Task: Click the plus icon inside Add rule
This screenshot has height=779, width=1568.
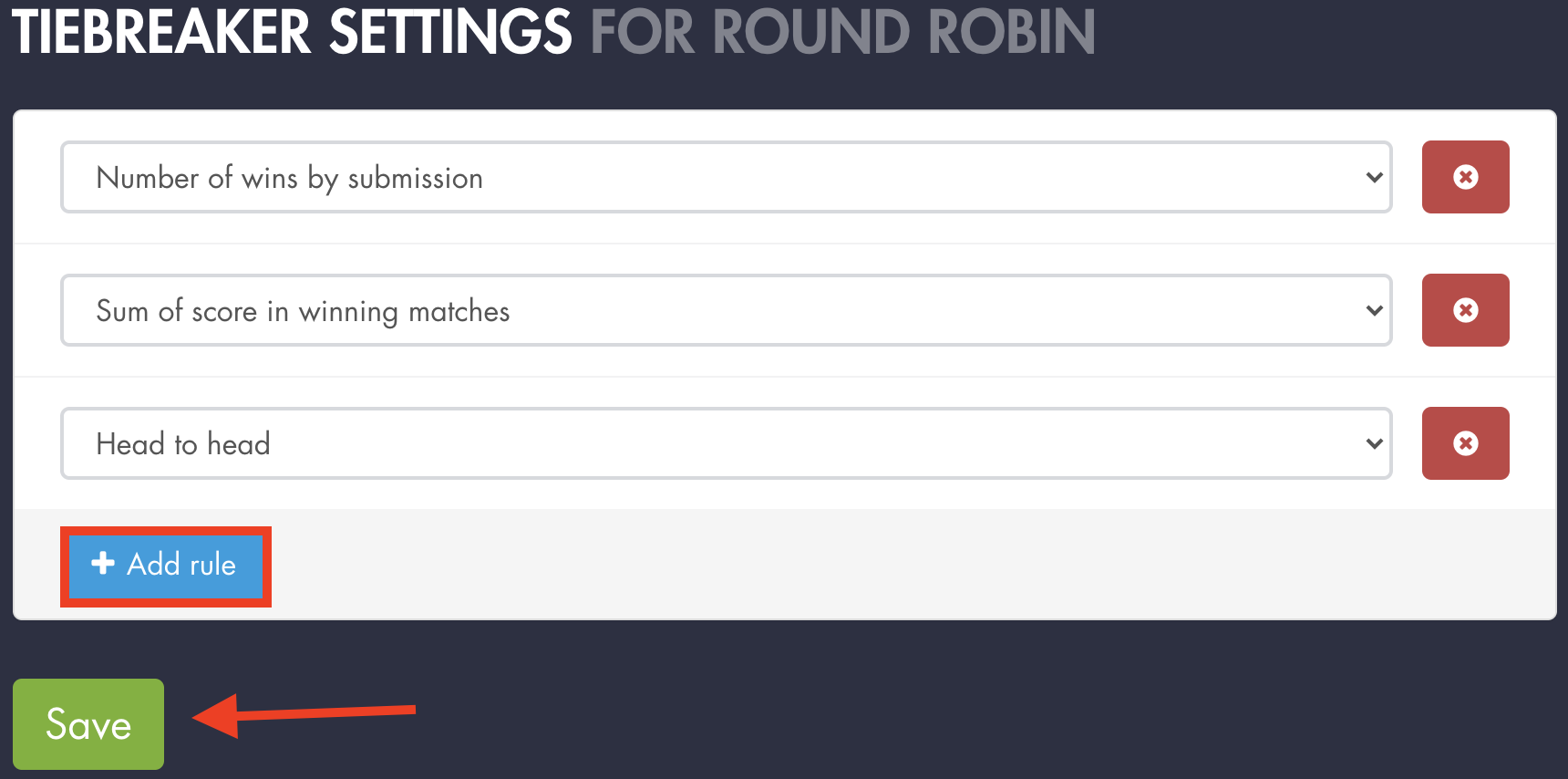Action: (102, 565)
